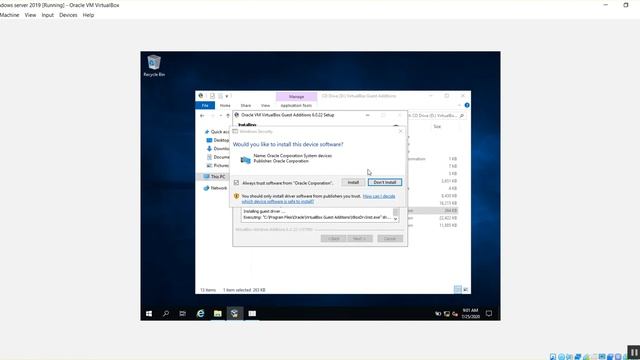Screen dimensions: 640x360
Task: Open the Devices menu in VirtualBox
Action: point(68,15)
